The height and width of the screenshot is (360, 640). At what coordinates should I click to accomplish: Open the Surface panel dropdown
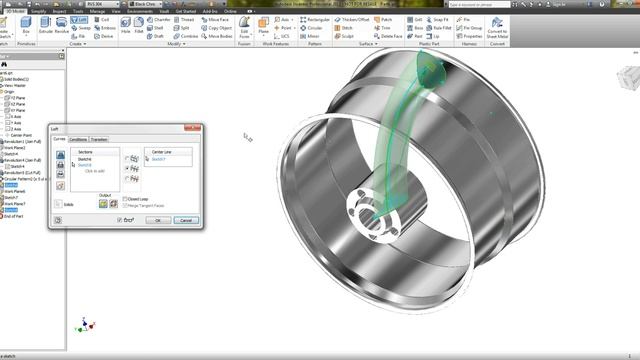[368, 44]
